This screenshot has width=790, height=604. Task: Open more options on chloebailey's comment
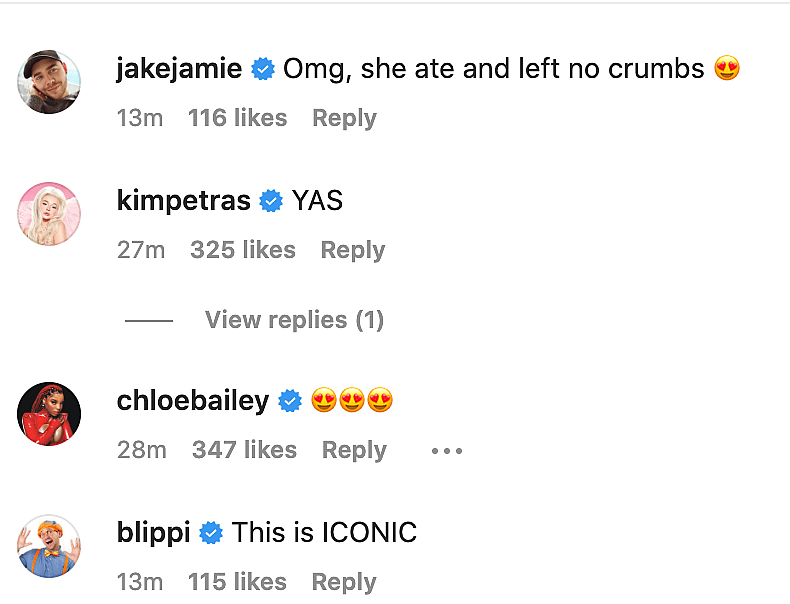[447, 451]
